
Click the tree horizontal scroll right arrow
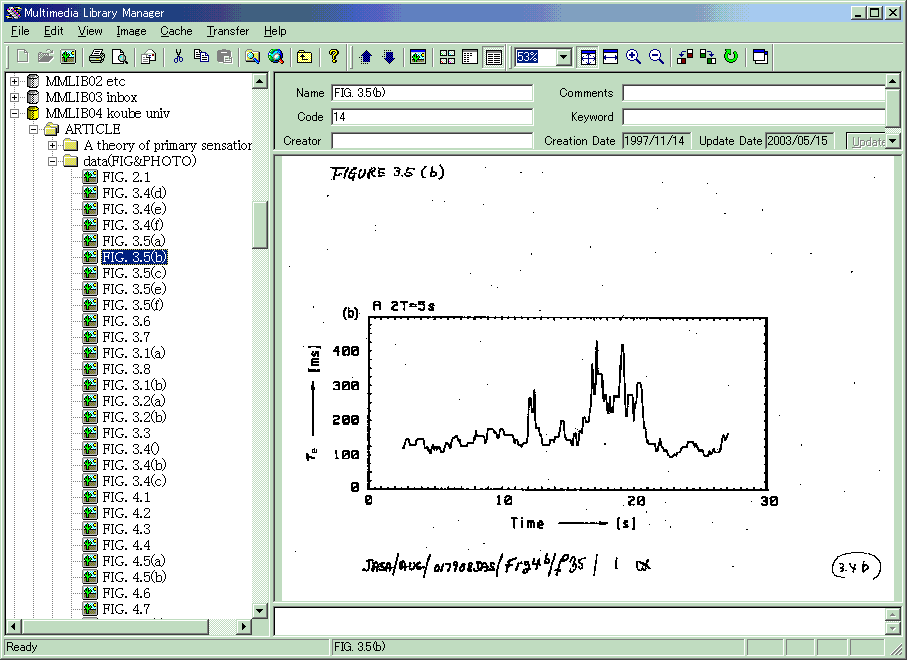tap(244, 626)
